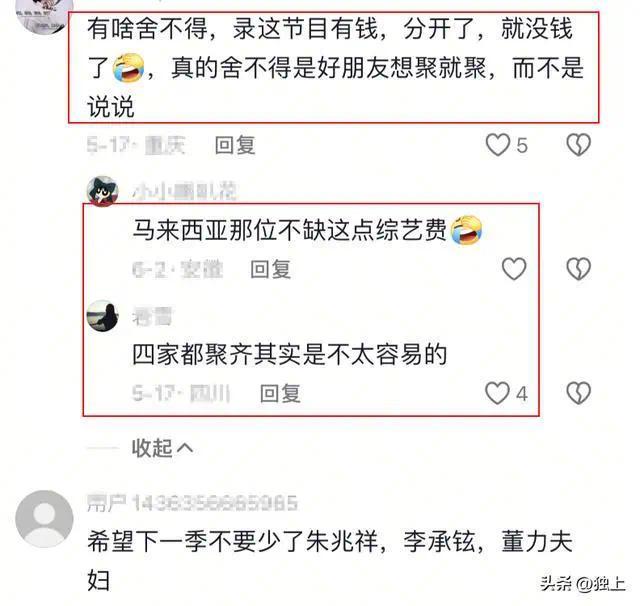
Task: Open the top-left partial avatar
Action: tap(44, 16)
